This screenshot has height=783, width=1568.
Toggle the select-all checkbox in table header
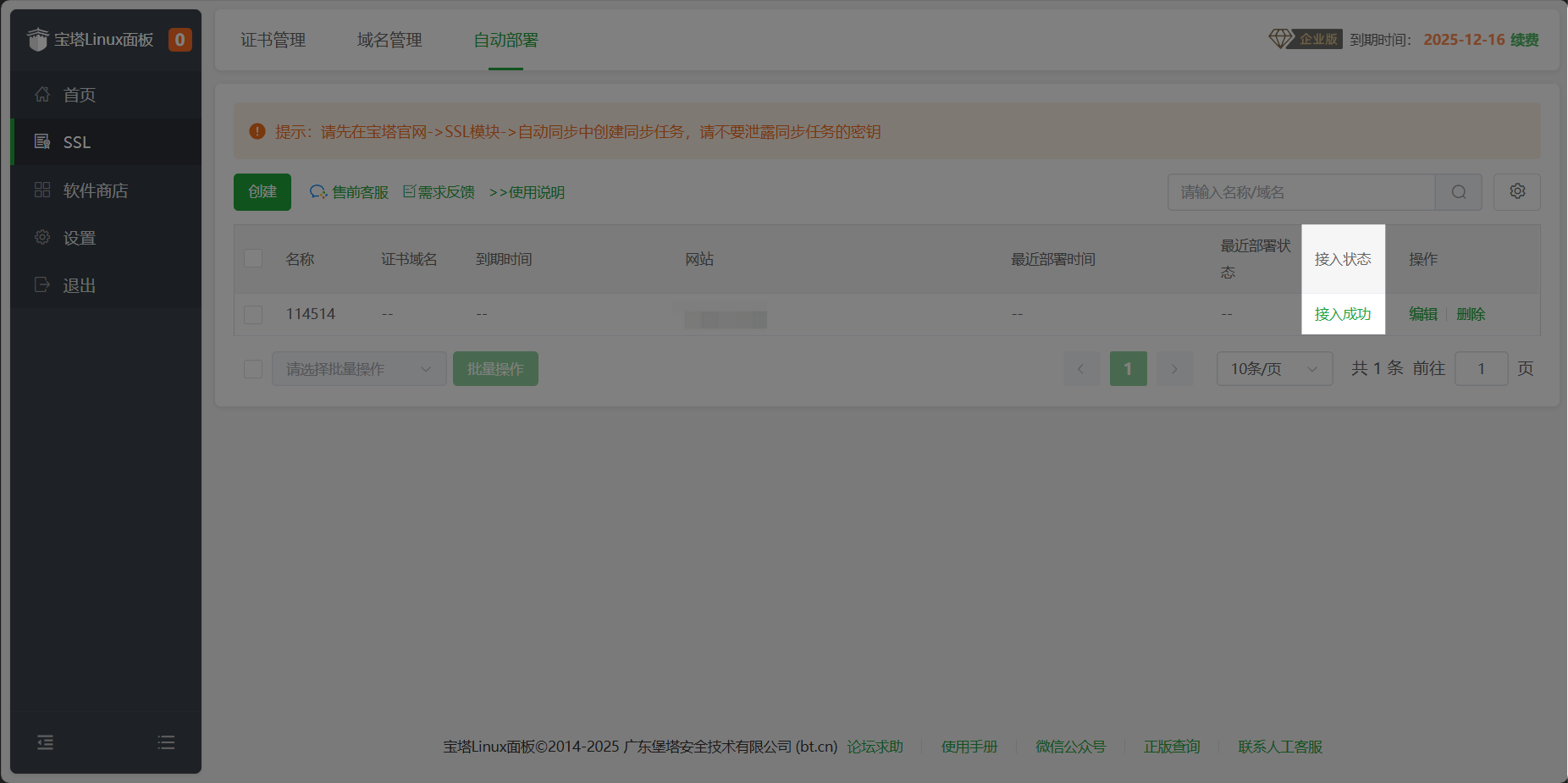(x=253, y=258)
